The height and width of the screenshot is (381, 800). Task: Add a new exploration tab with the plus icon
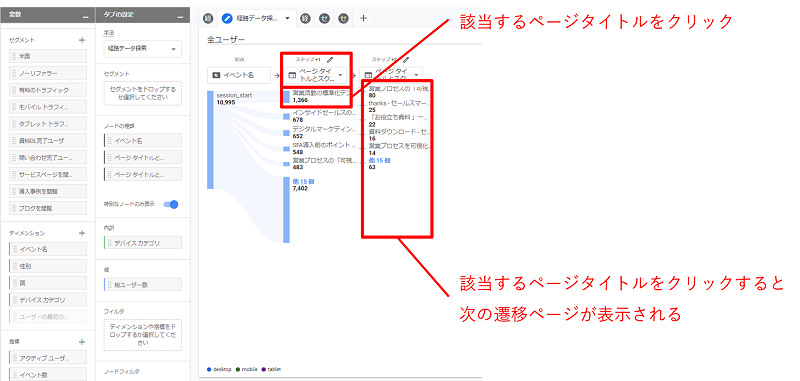click(x=363, y=18)
